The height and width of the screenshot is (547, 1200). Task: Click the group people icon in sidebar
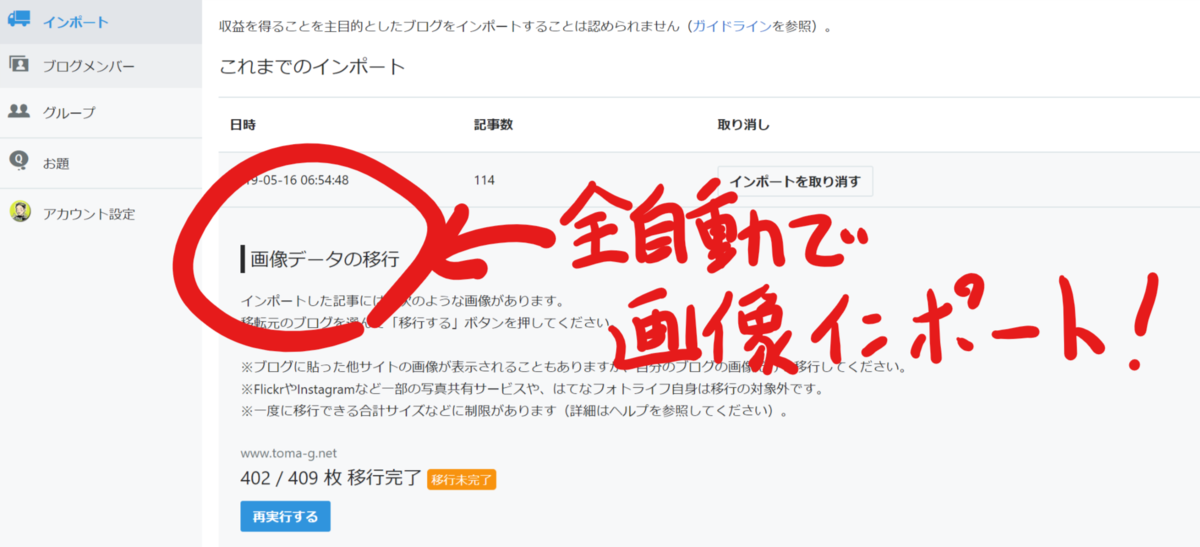point(19,112)
